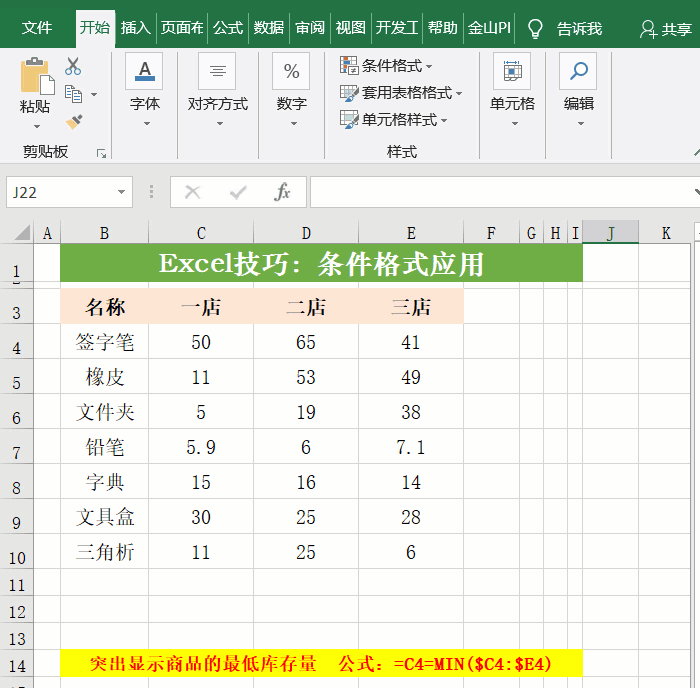Expand the Number (数字) group arrow

(x=293, y=124)
